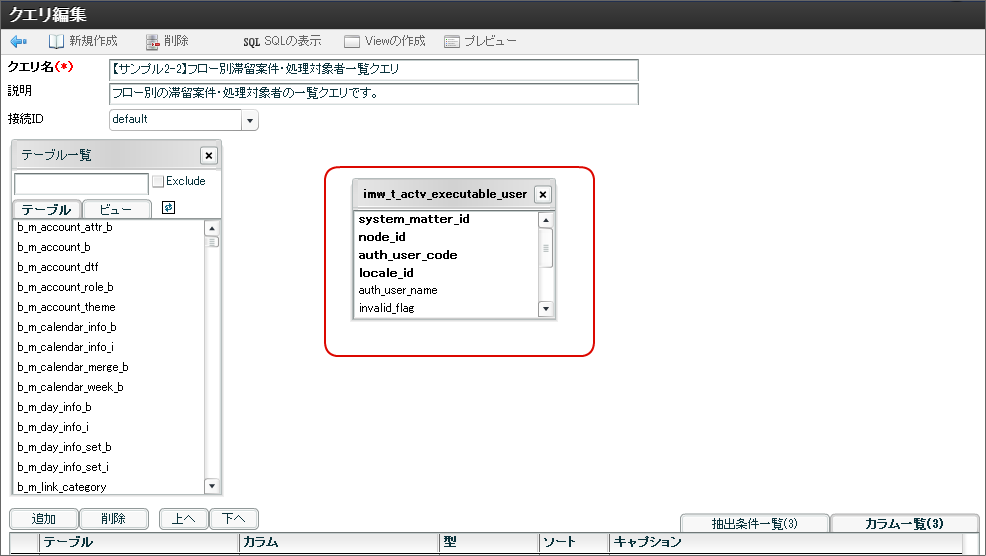Screen dimensions: 986x556
Task: Click the column box scrollbar thumb
Action: click(x=546, y=248)
